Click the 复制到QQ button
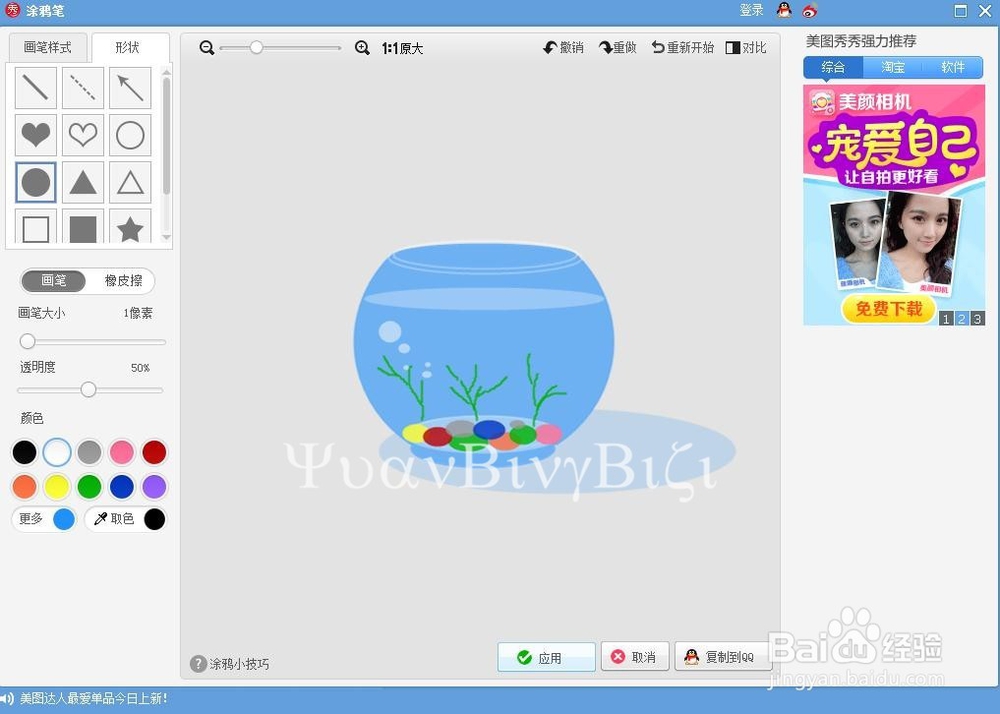The image size is (1000, 714). [723, 657]
